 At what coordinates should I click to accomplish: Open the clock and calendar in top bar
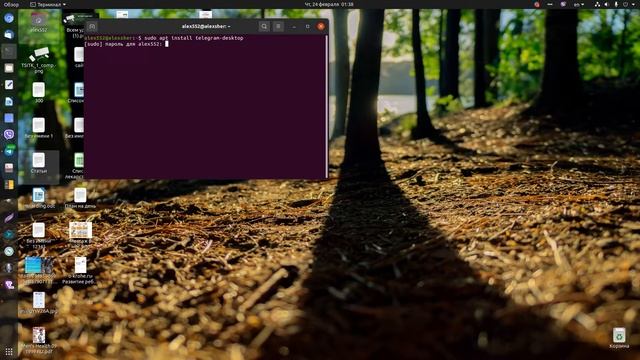coord(329,4)
